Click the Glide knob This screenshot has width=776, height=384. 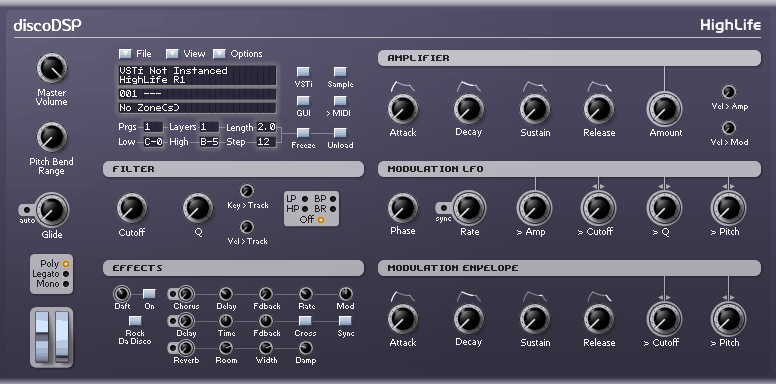[x=51, y=210]
